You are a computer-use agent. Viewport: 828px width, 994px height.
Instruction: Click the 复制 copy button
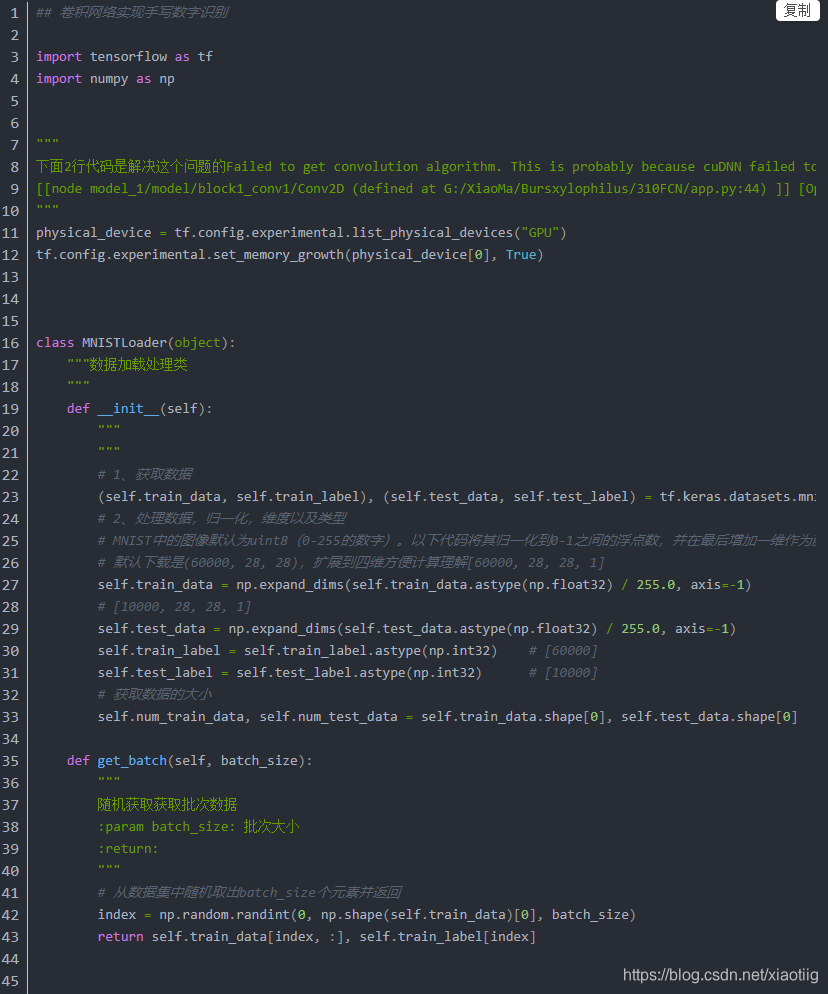(797, 10)
